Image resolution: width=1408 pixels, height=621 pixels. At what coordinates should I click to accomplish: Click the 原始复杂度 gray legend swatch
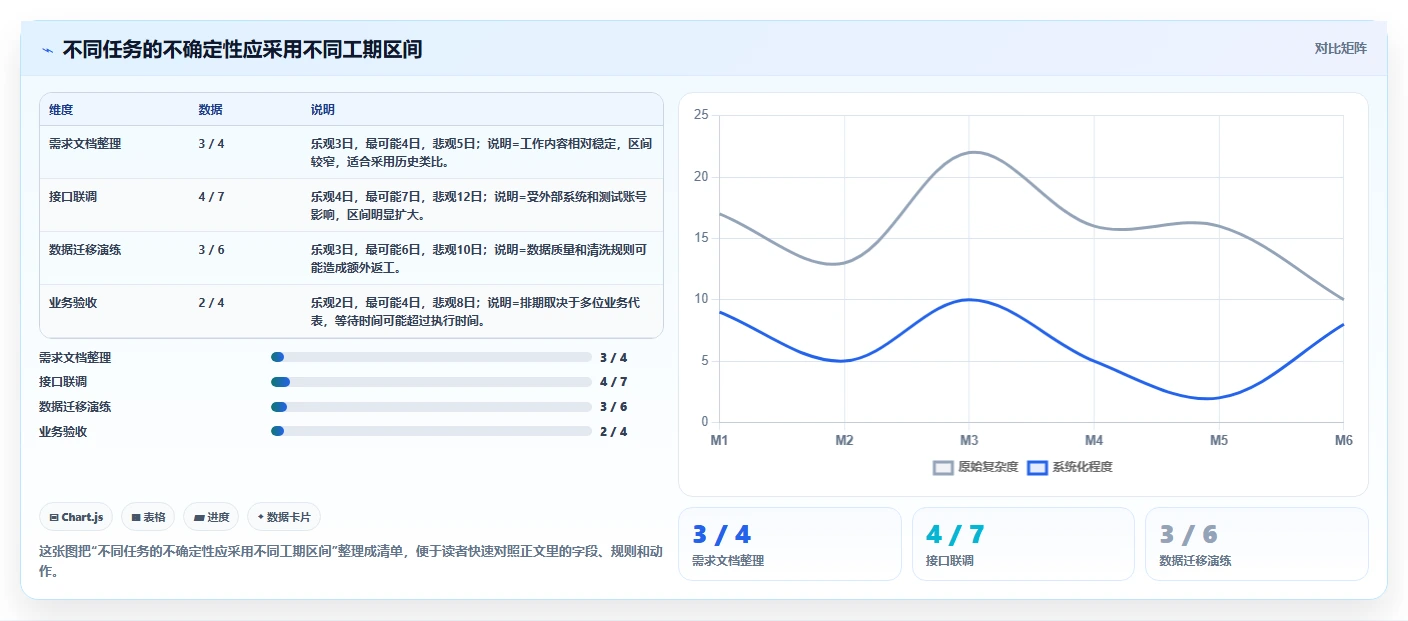(943, 467)
